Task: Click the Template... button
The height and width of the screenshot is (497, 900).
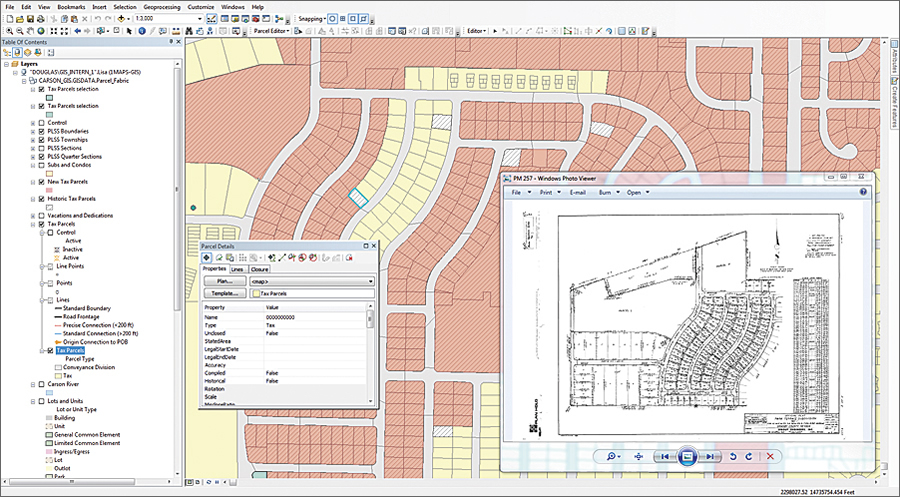Action: [224, 294]
